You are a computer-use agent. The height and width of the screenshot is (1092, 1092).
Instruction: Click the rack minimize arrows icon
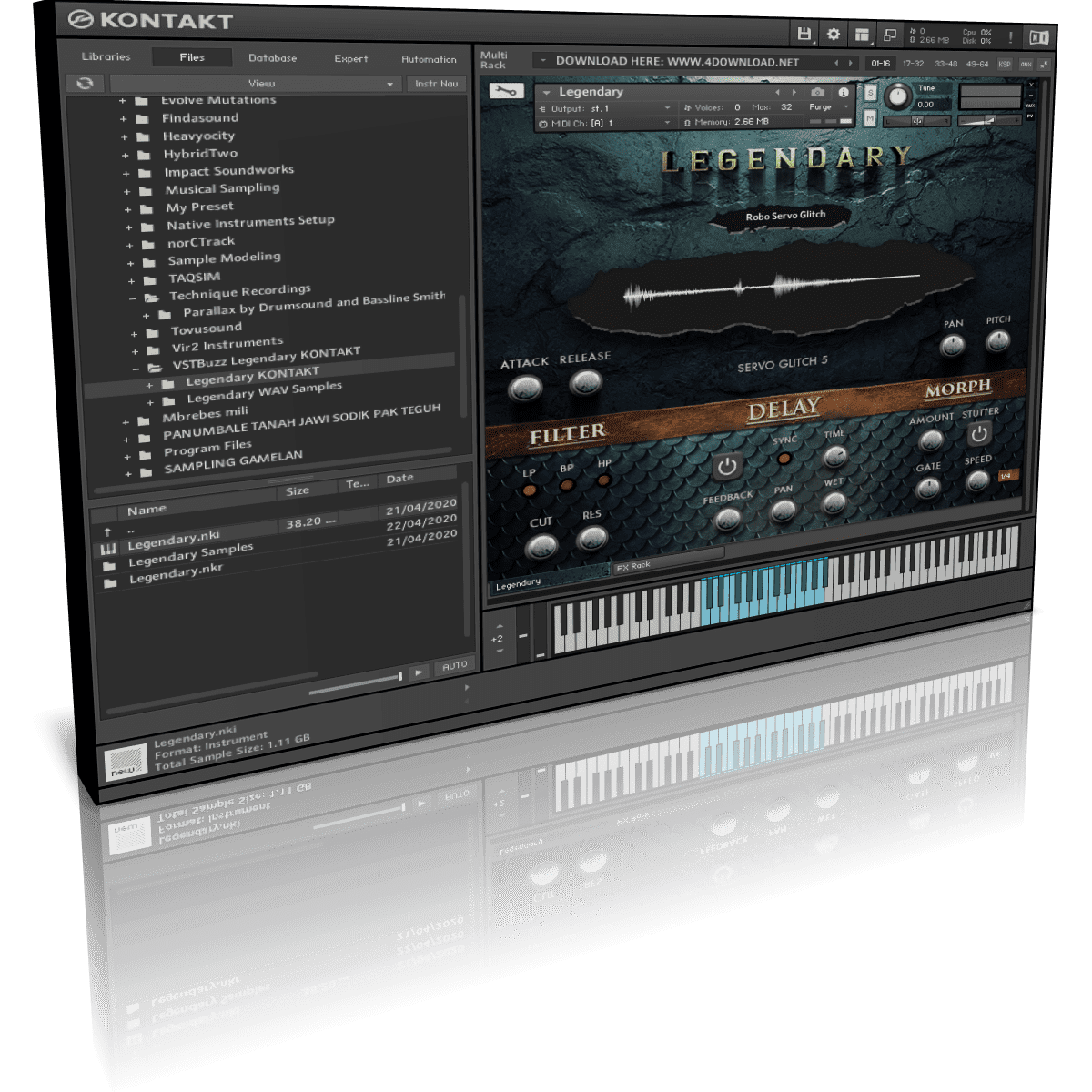(x=1044, y=65)
